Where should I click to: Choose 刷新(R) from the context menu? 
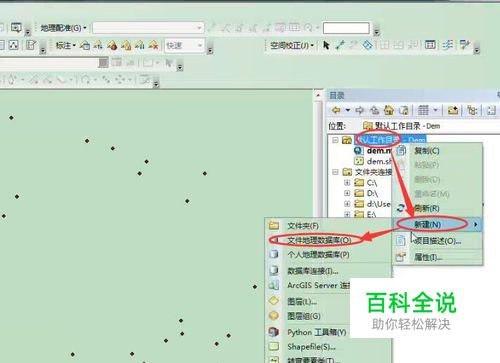click(438, 208)
